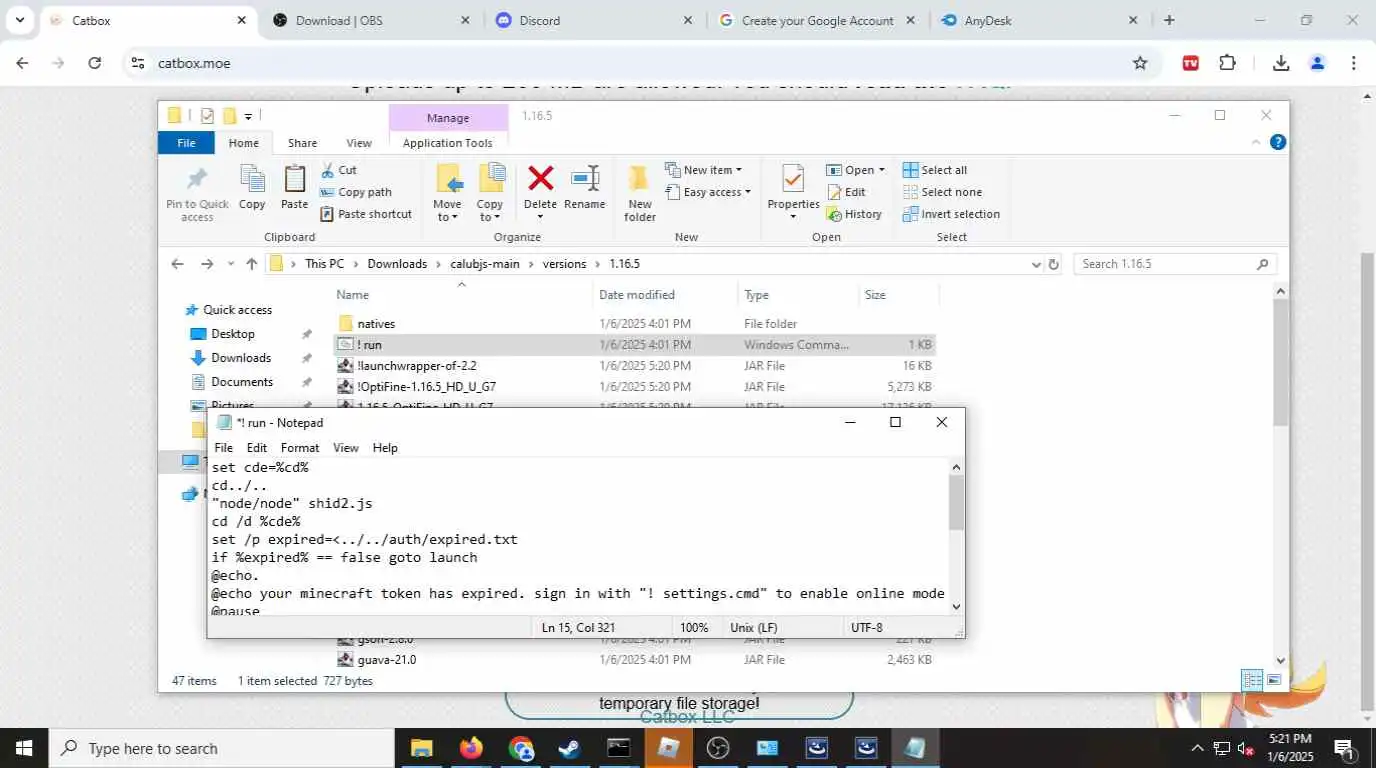Open the Explorer File tab
Viewport: 1376px width, 768px height.
186,143
